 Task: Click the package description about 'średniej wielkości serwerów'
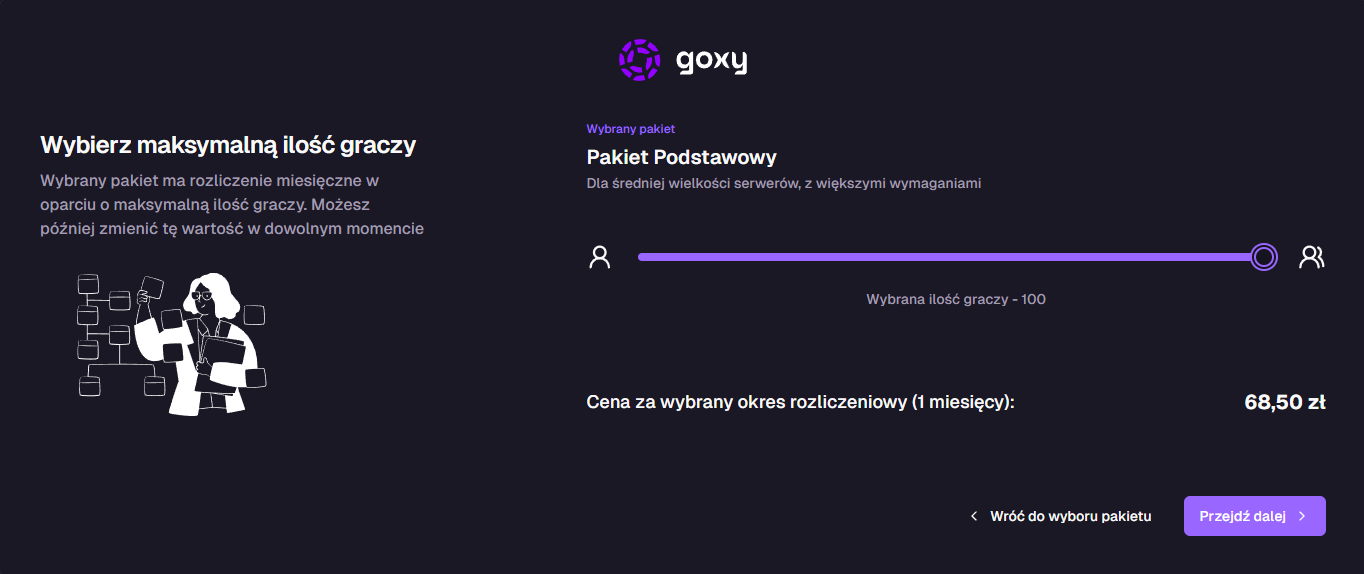click(783, 184)
